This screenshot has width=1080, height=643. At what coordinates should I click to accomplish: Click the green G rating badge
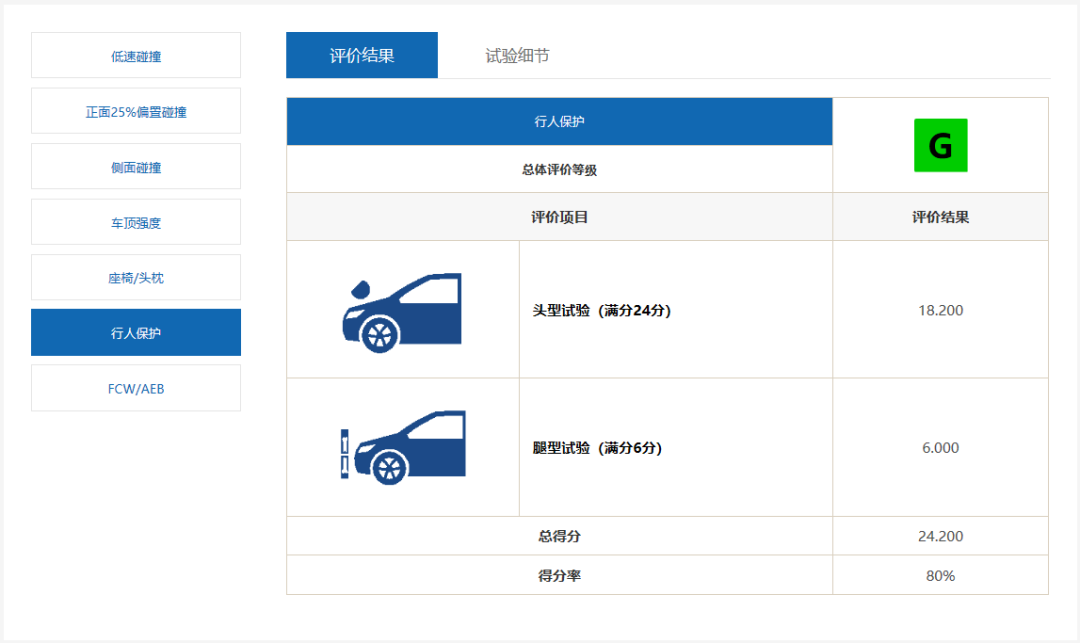pyautogui.click(x=940, y=145)
